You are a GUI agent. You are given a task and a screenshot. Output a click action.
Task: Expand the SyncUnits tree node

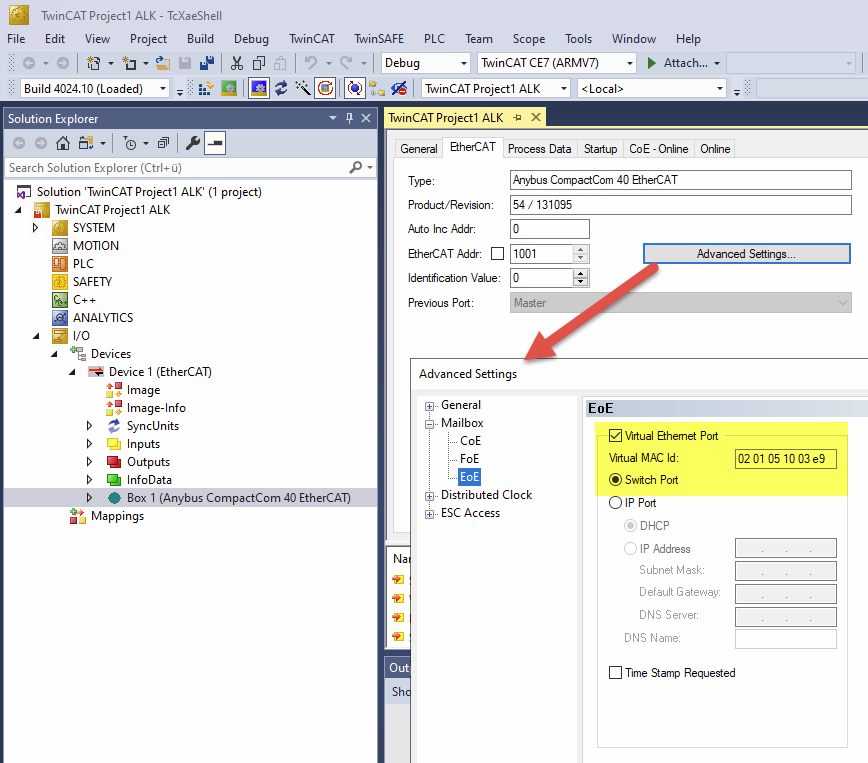[x=89, y=426]
